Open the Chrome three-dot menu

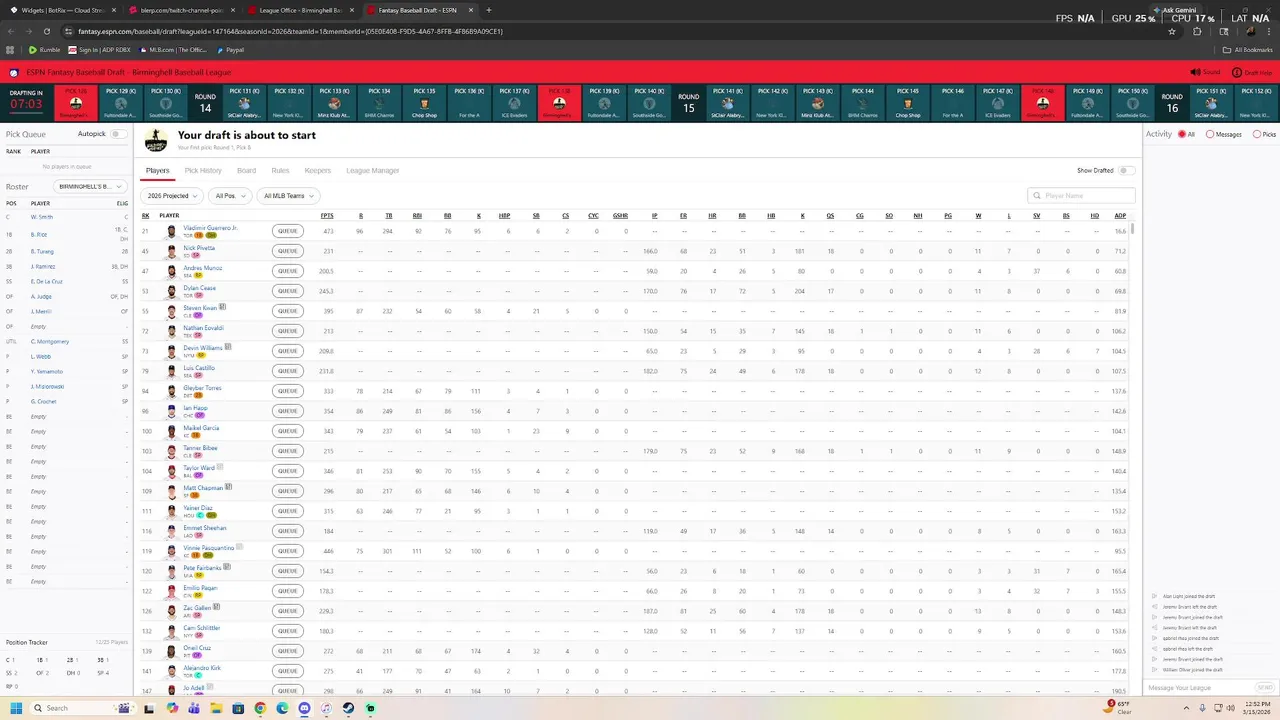click(x=1268, y=31)
